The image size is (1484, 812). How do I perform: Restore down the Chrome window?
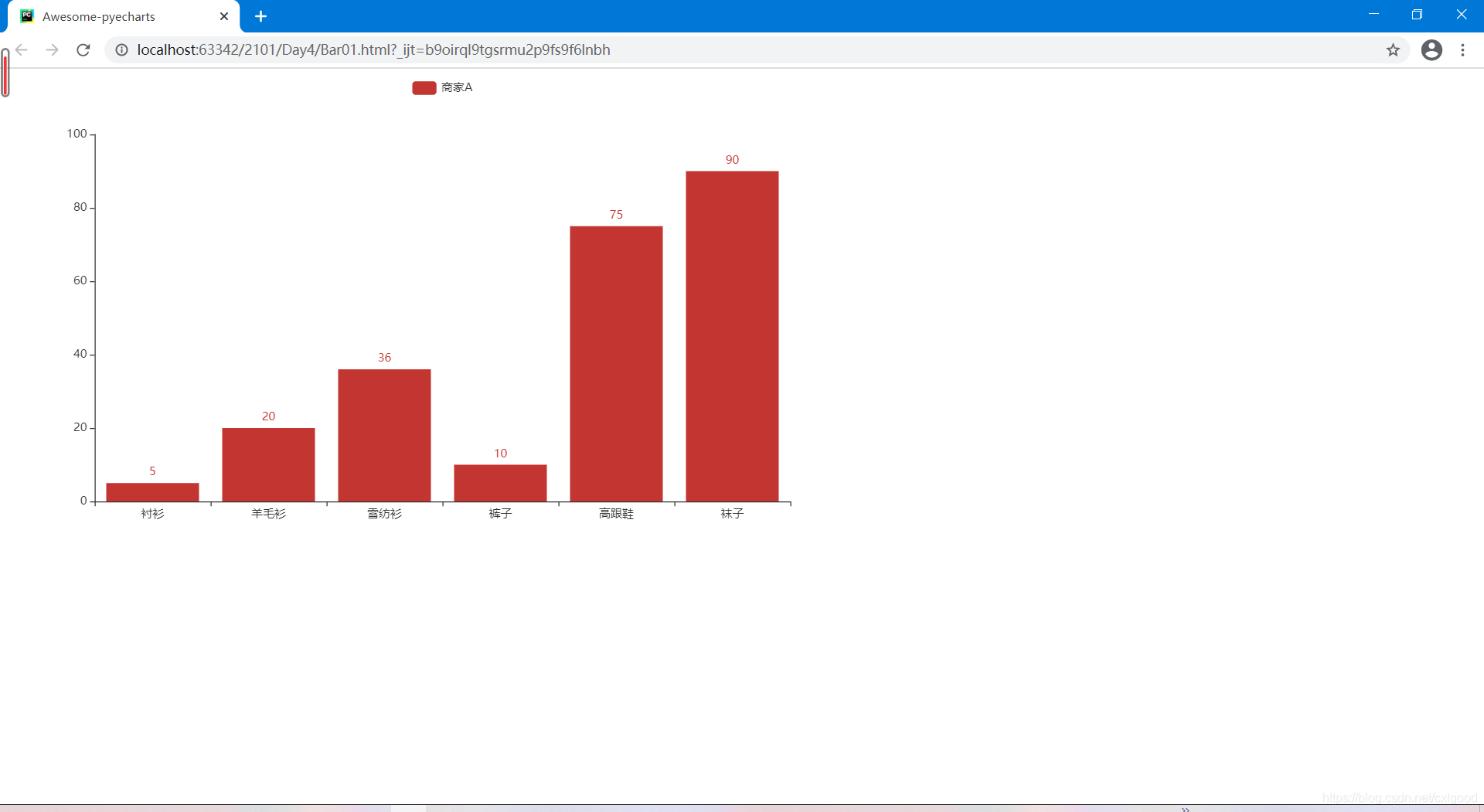click(x=1417, y=15)
